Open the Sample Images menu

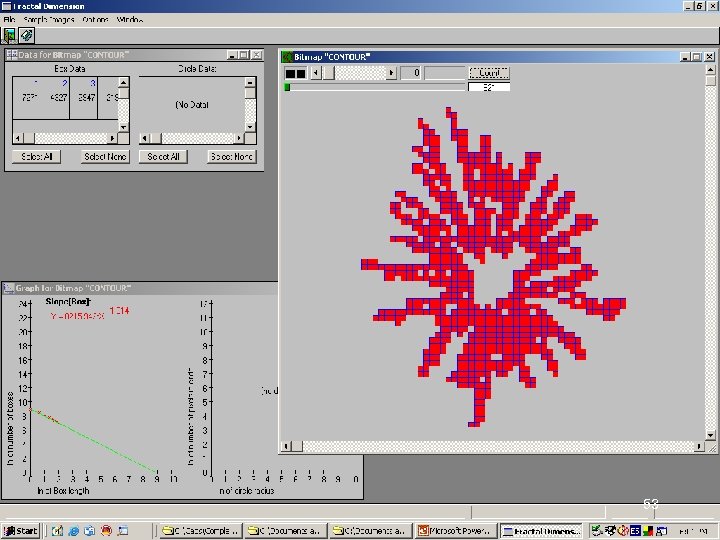click(x=49, y=20)
